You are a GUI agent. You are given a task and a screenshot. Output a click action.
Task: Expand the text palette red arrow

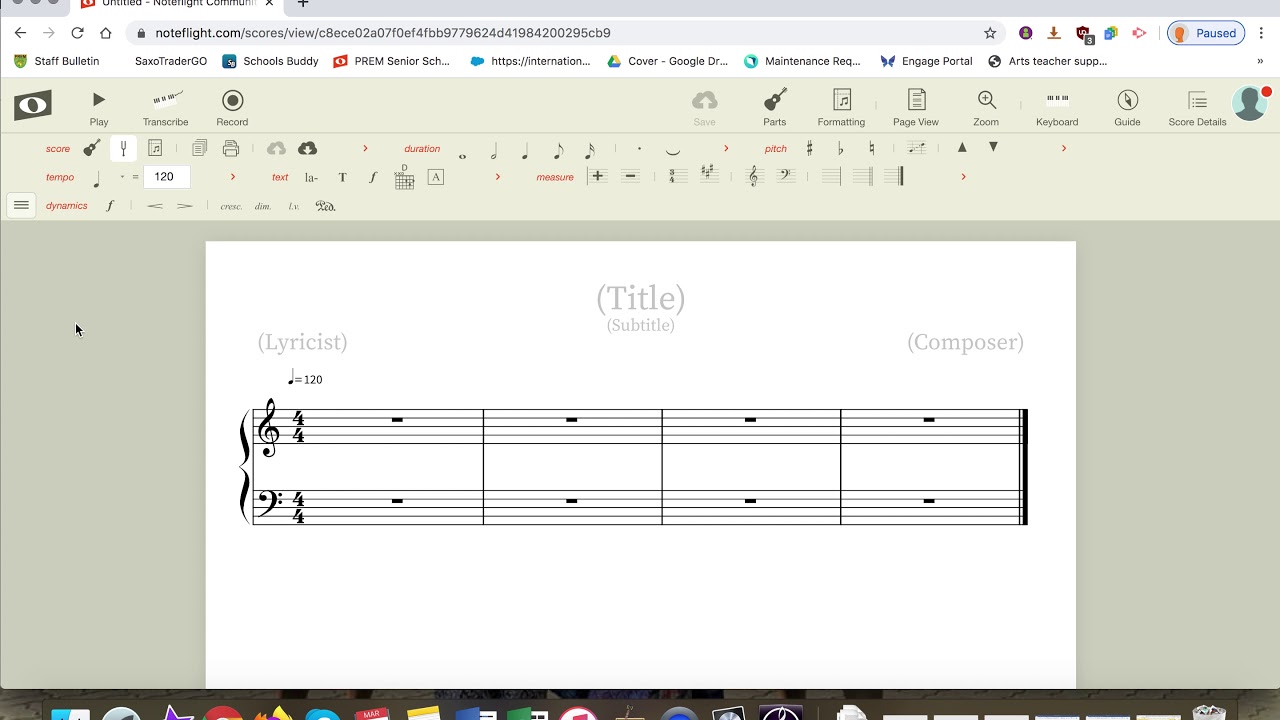pyautogui.click(x=497, y=177)
